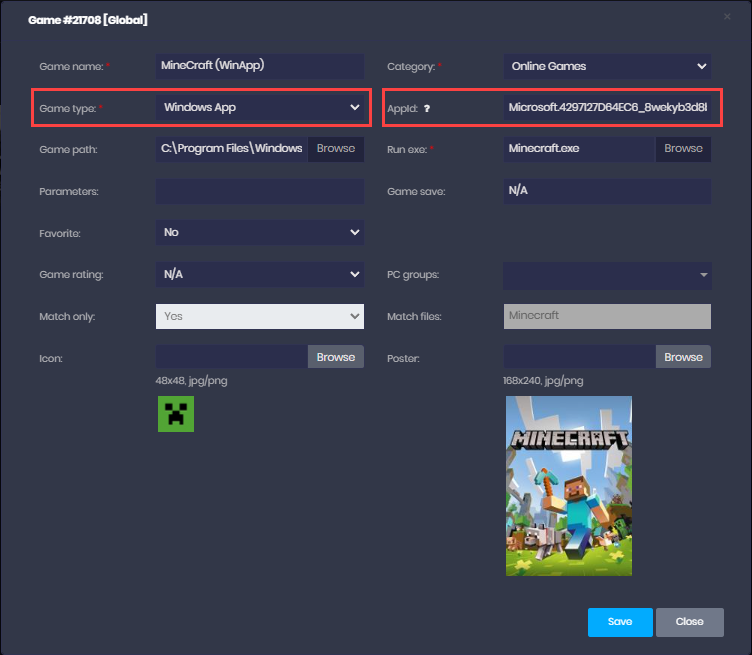The height and width of the screenshot is (655, 752).
Task: Browse for a Poster image
Action: (683, 357)
